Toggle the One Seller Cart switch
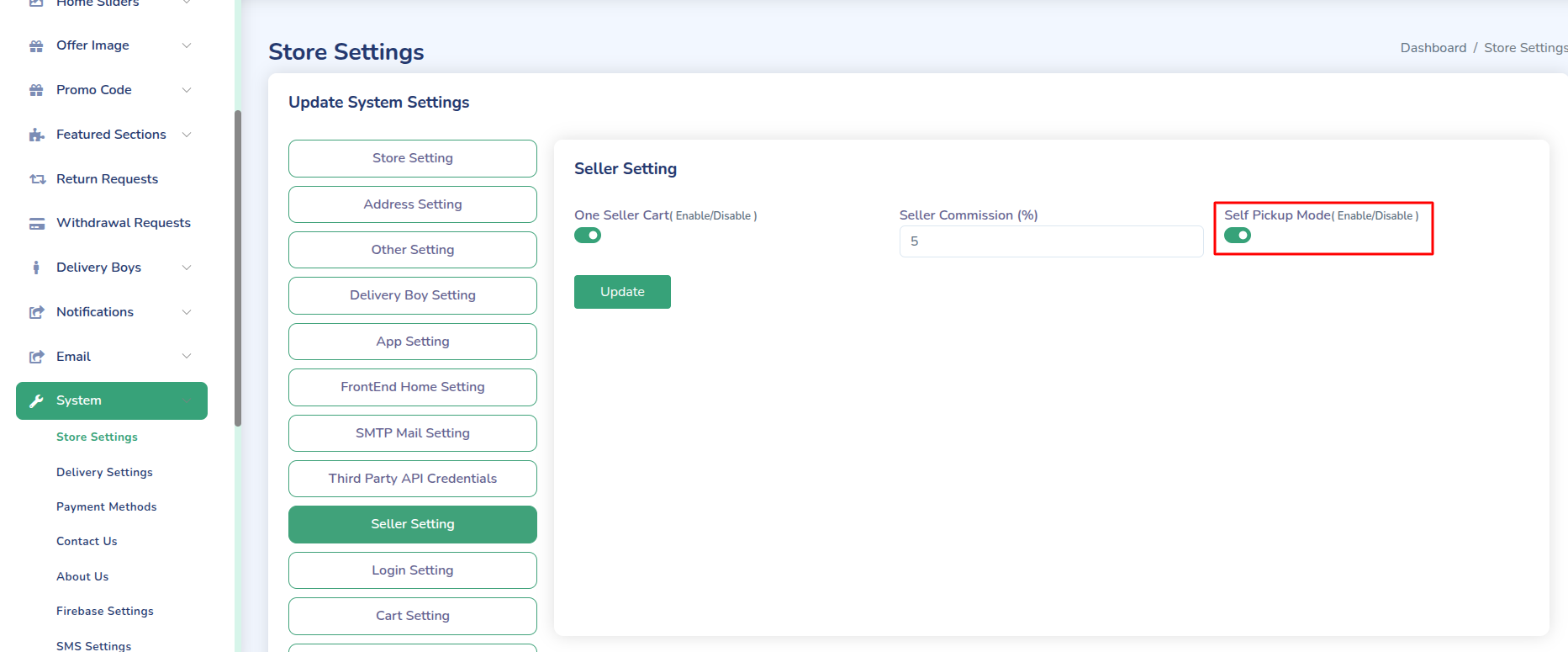 [588, 236]
